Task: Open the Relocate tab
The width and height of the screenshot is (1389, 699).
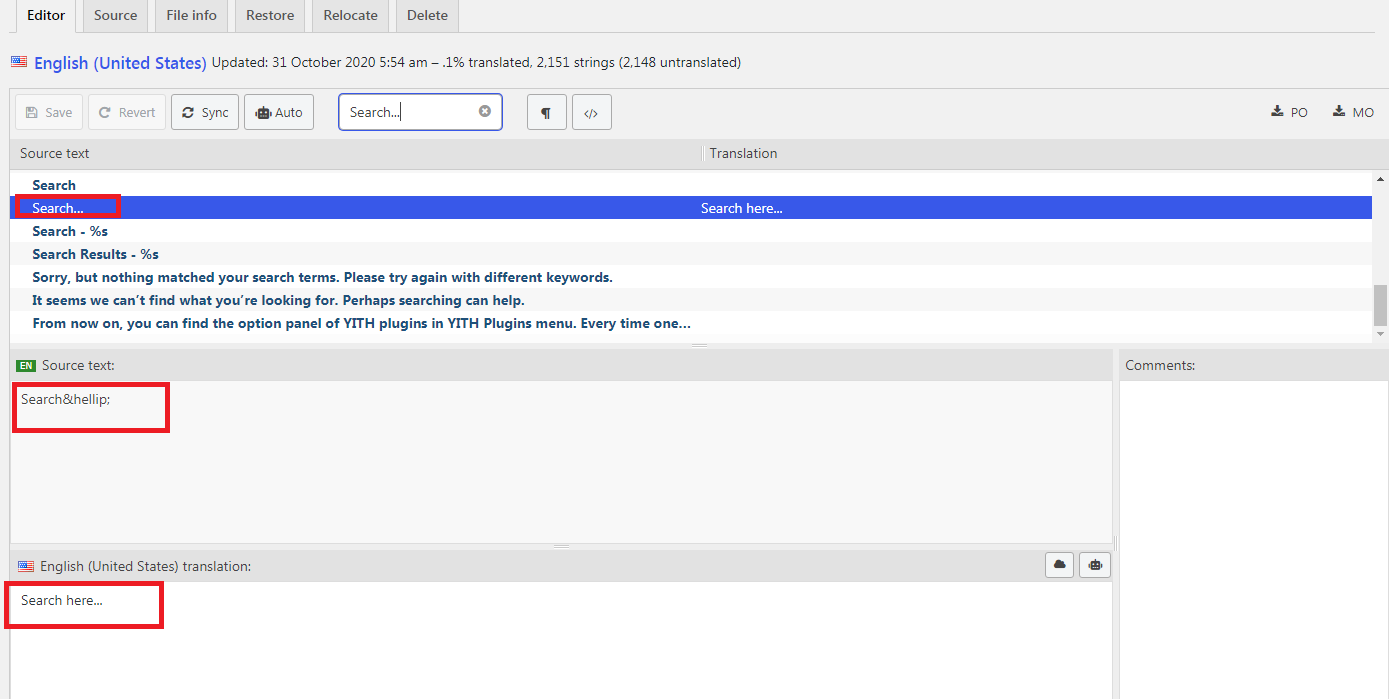Action: point(350,15)
